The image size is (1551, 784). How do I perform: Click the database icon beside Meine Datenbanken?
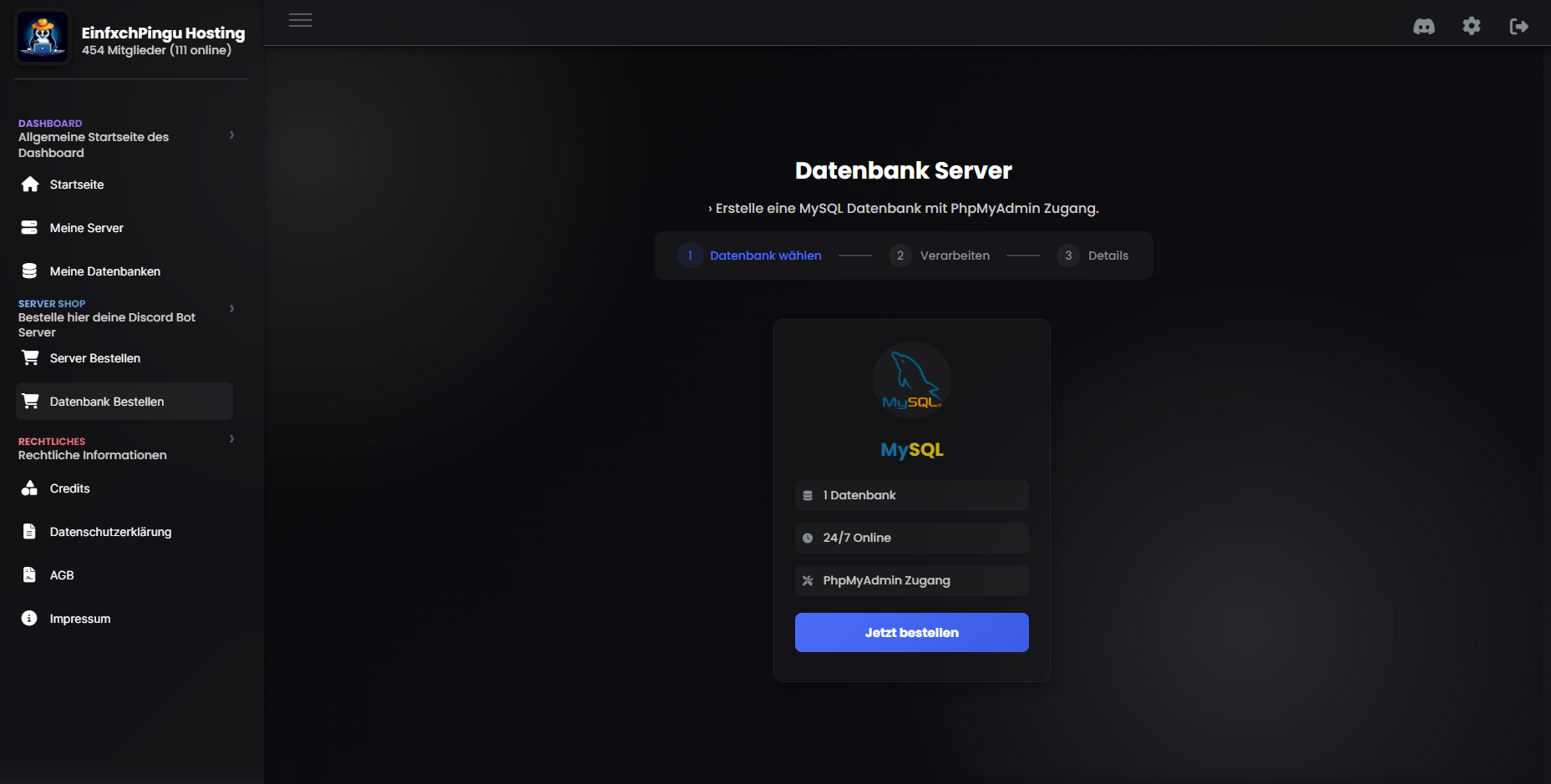[30, 271]
